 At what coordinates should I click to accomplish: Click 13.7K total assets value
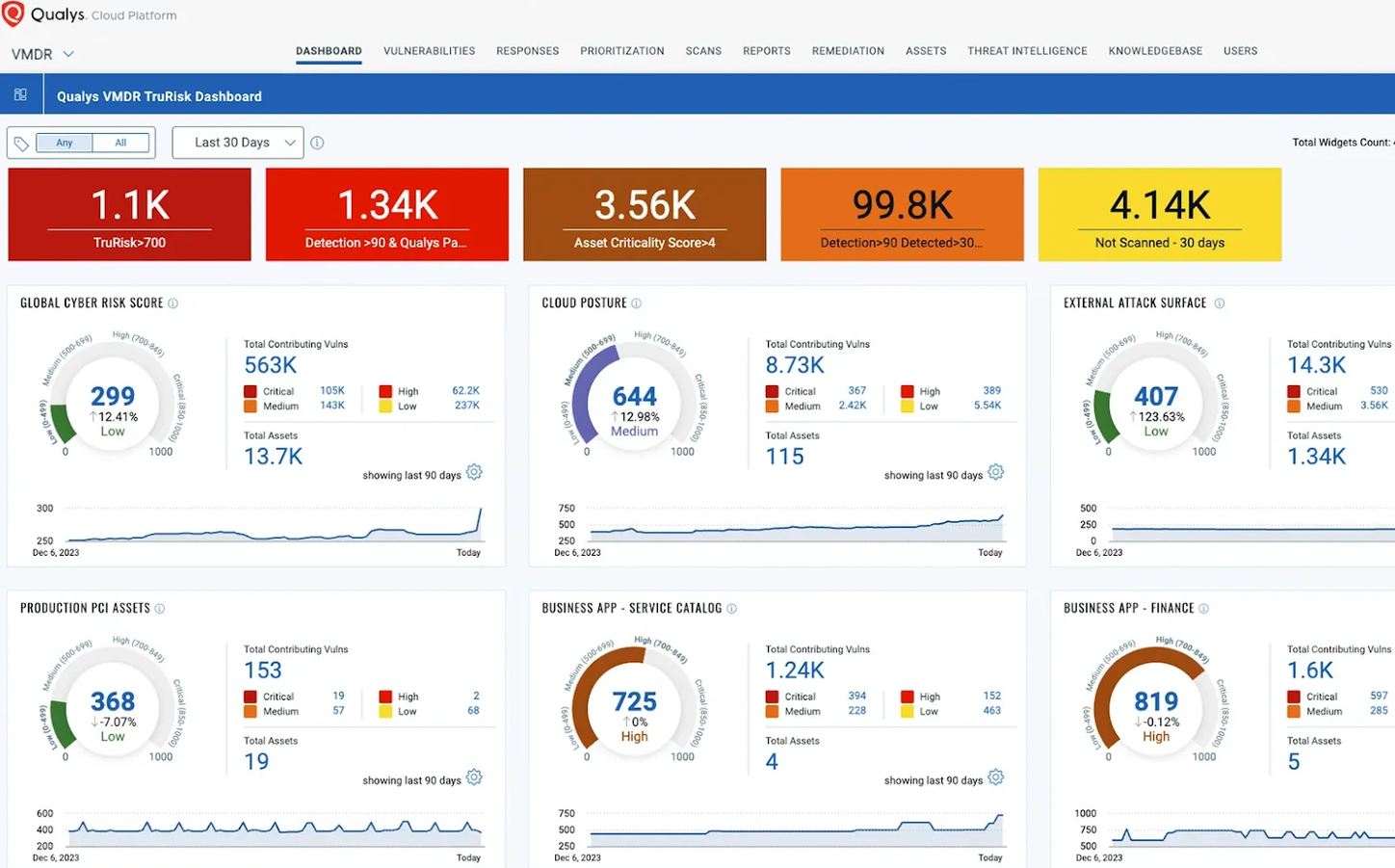[x=274, y=457]
